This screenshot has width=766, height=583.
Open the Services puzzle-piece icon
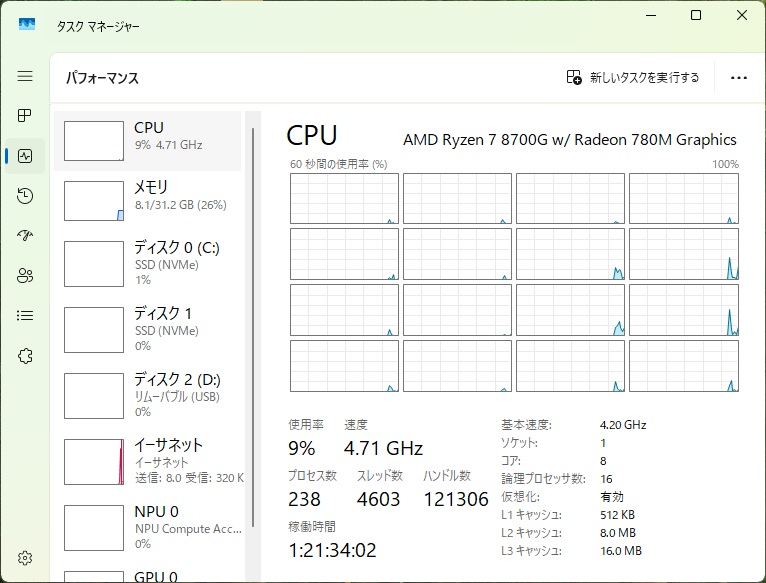click(x=25, y=356)
